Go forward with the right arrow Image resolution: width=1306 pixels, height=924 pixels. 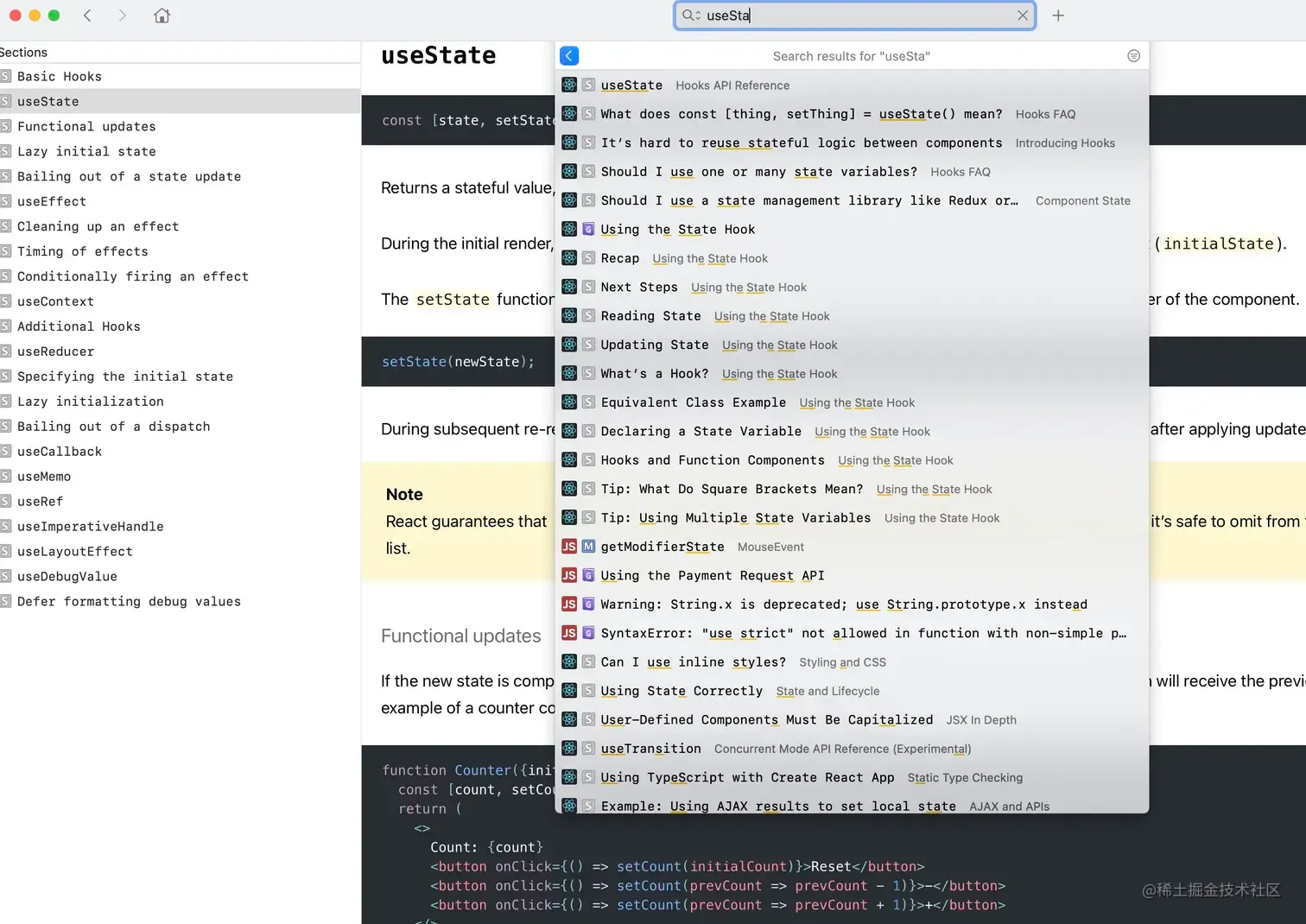[x=122, y=16]
